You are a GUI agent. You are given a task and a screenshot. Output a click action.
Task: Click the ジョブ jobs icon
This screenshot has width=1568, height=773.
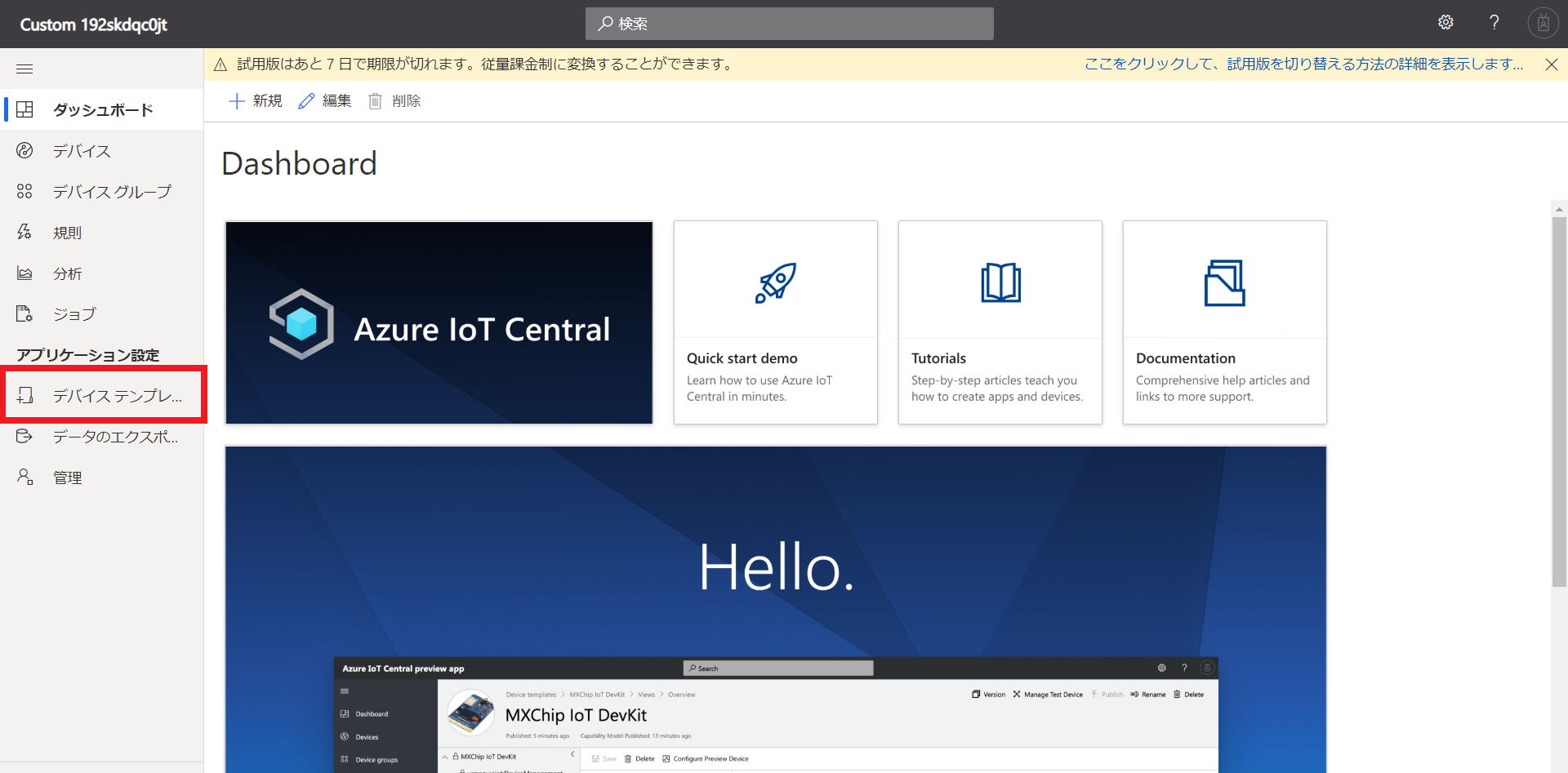[x=24, y=313]
